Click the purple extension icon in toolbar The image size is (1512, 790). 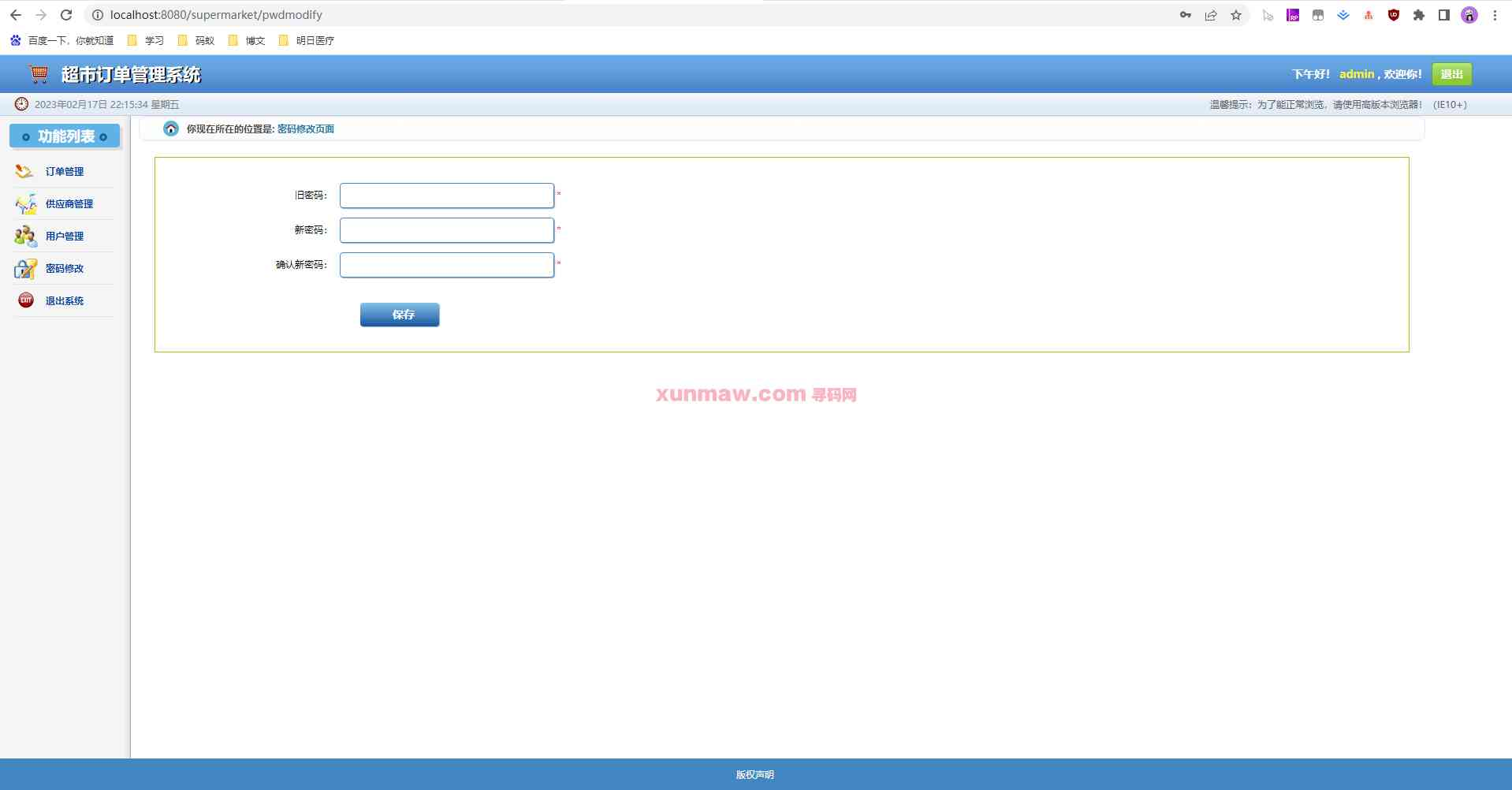coord(1293,15)
